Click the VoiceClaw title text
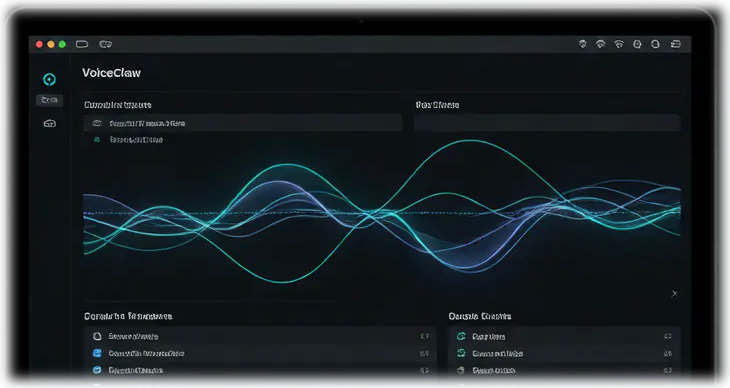The width and height of the screenshot is (730, 388). point(111,73)
